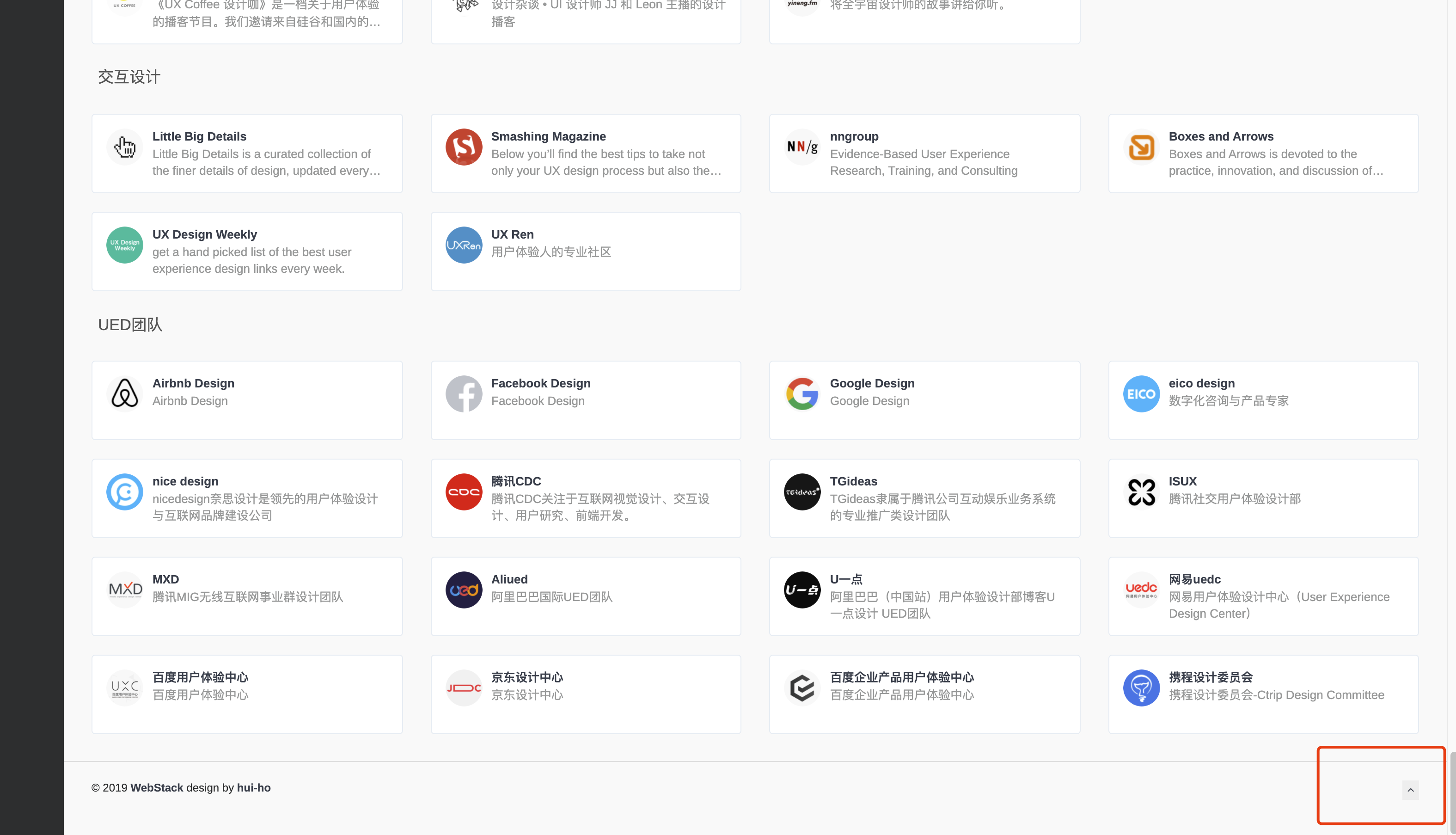Click the UX Ren community icon
The height and width of the screenshot is (835, 1456).
tap(464, 245)
